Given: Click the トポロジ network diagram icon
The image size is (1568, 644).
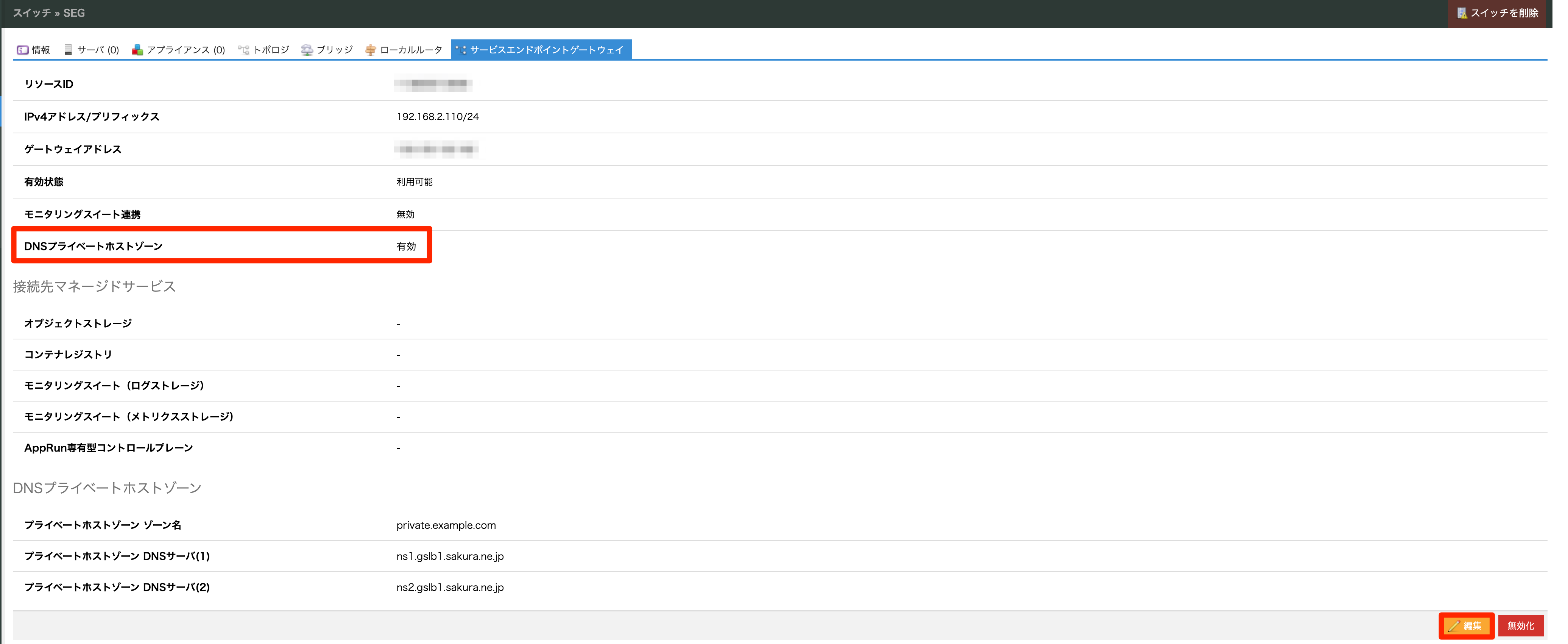Looking at the screenshot, I should coord(243,50).
